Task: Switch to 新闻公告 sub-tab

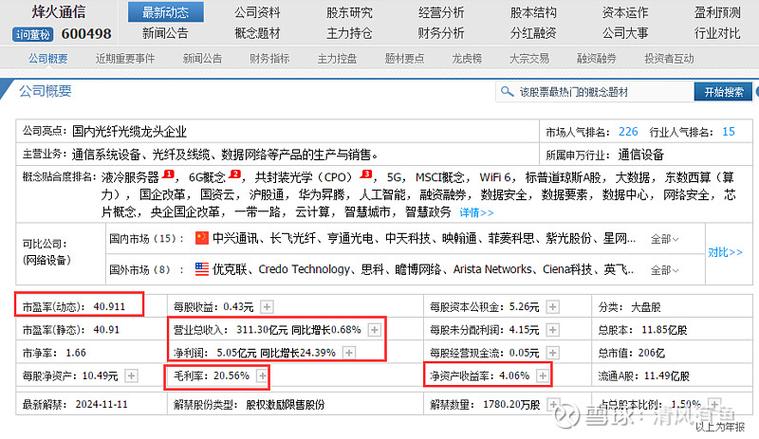Action: coord(202,59)
